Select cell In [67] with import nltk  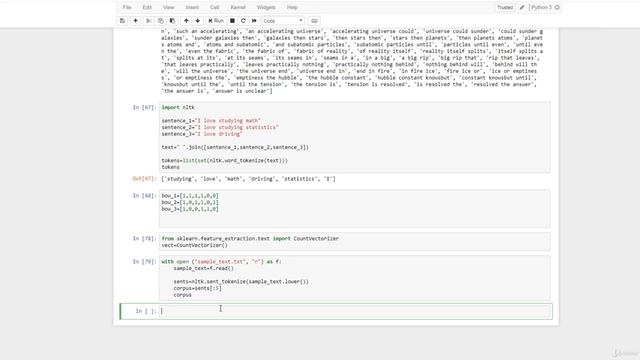pos(354,137)
